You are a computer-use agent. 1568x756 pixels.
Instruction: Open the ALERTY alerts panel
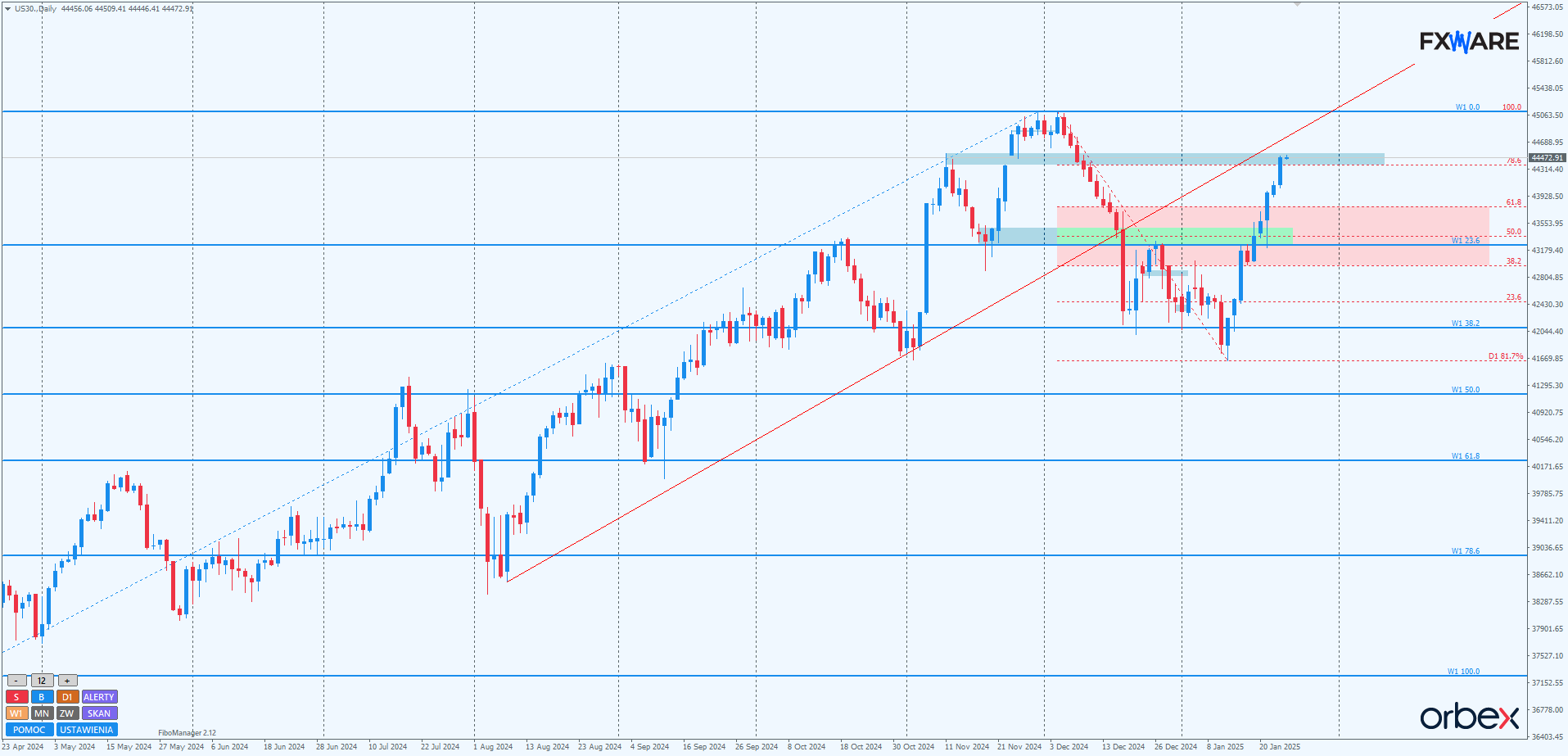pyautogui.click(x=99, y=697)
